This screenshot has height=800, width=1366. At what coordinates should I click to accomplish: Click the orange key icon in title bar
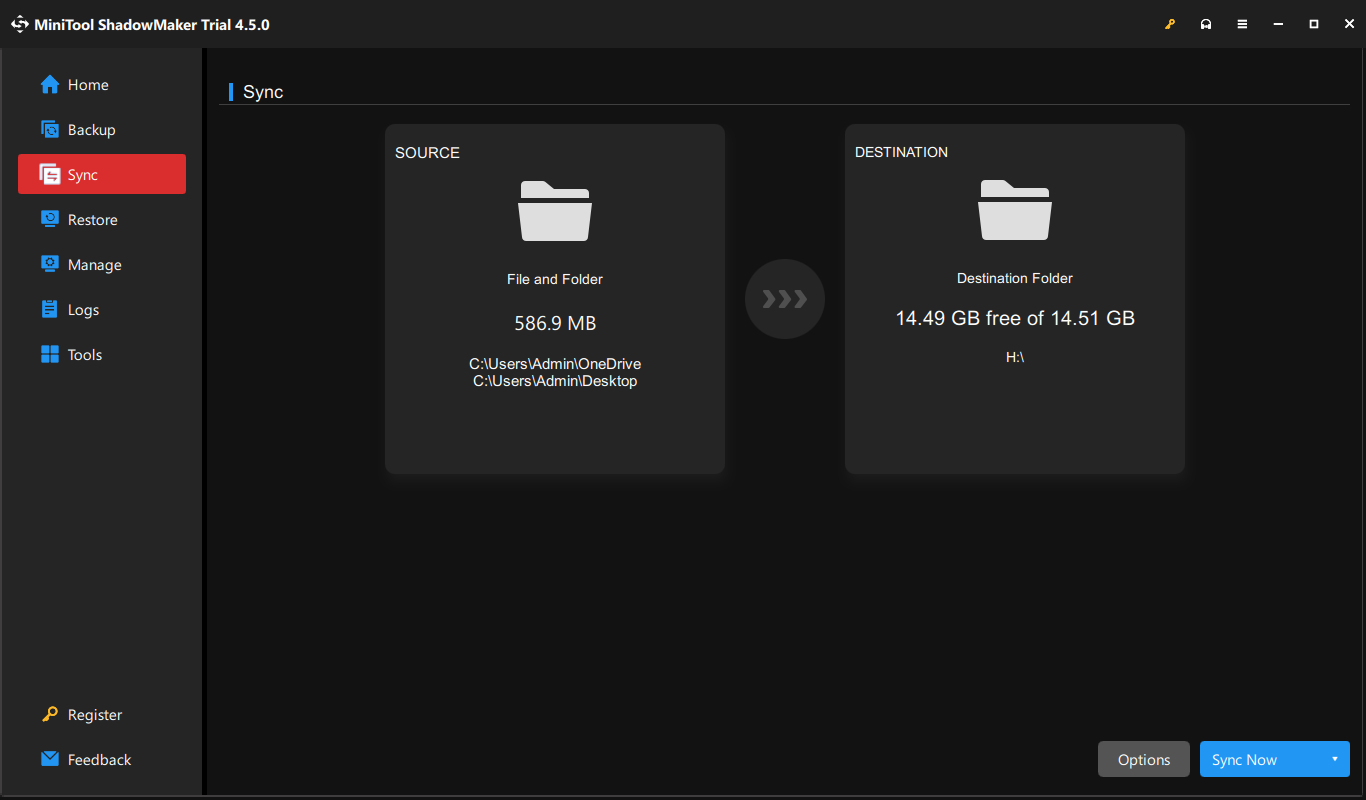(1170, 24)
